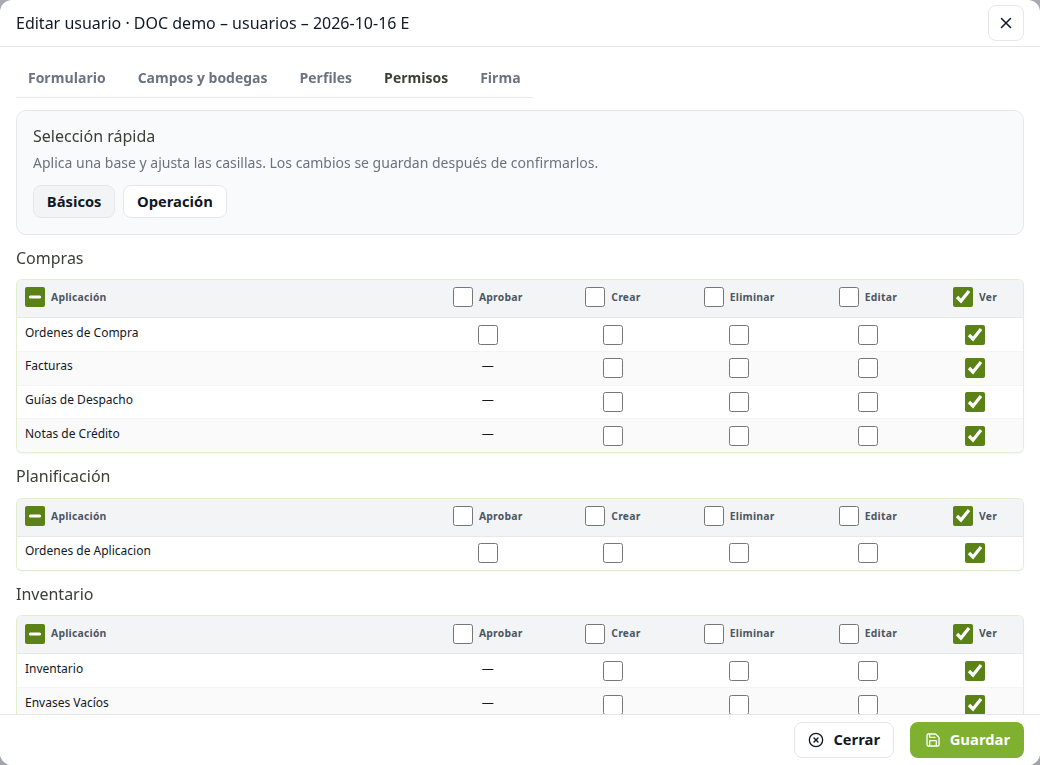Check Editar for Ordenes de Aplicacion
1040x765 pixels.
coord(868,553)
